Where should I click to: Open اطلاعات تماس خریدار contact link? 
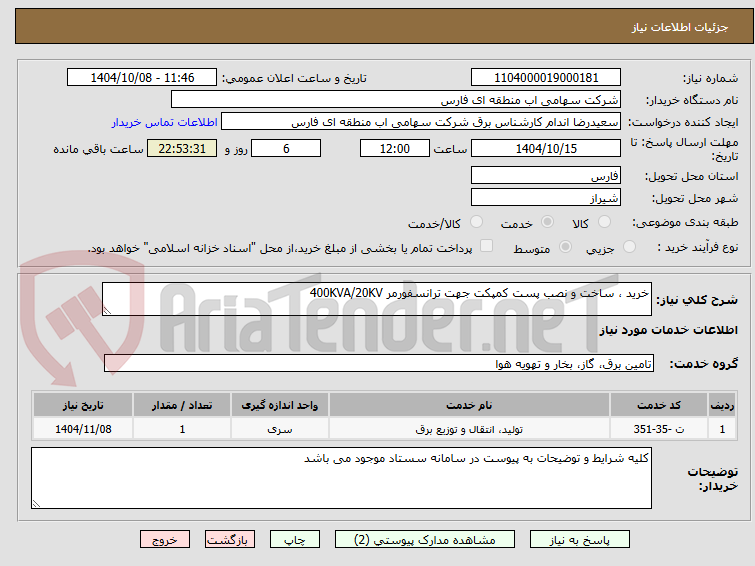(165, 122)
